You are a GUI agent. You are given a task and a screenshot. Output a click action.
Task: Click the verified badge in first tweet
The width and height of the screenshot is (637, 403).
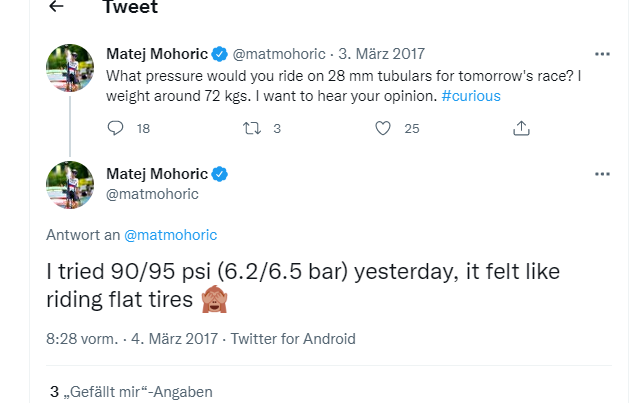[x=220, y=53]
